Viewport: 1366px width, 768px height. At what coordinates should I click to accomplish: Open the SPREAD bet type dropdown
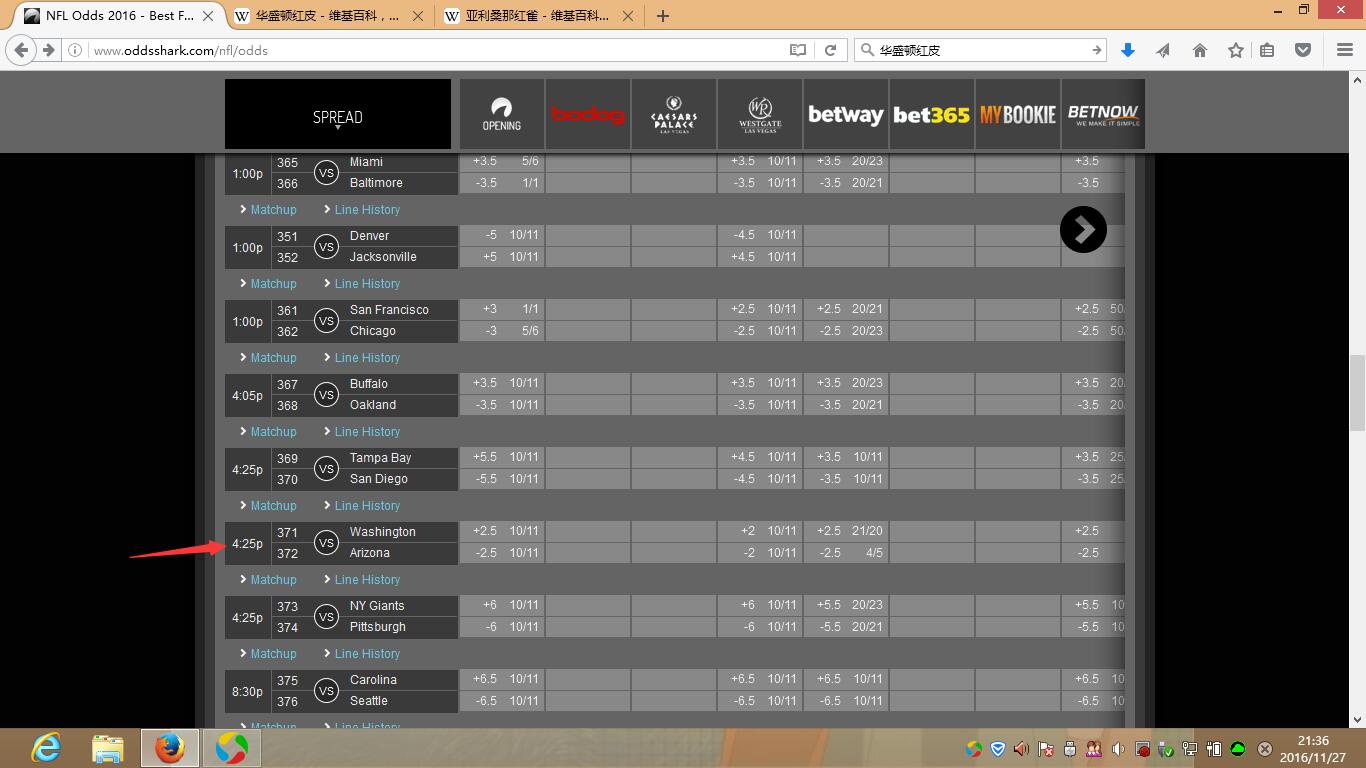338,116
